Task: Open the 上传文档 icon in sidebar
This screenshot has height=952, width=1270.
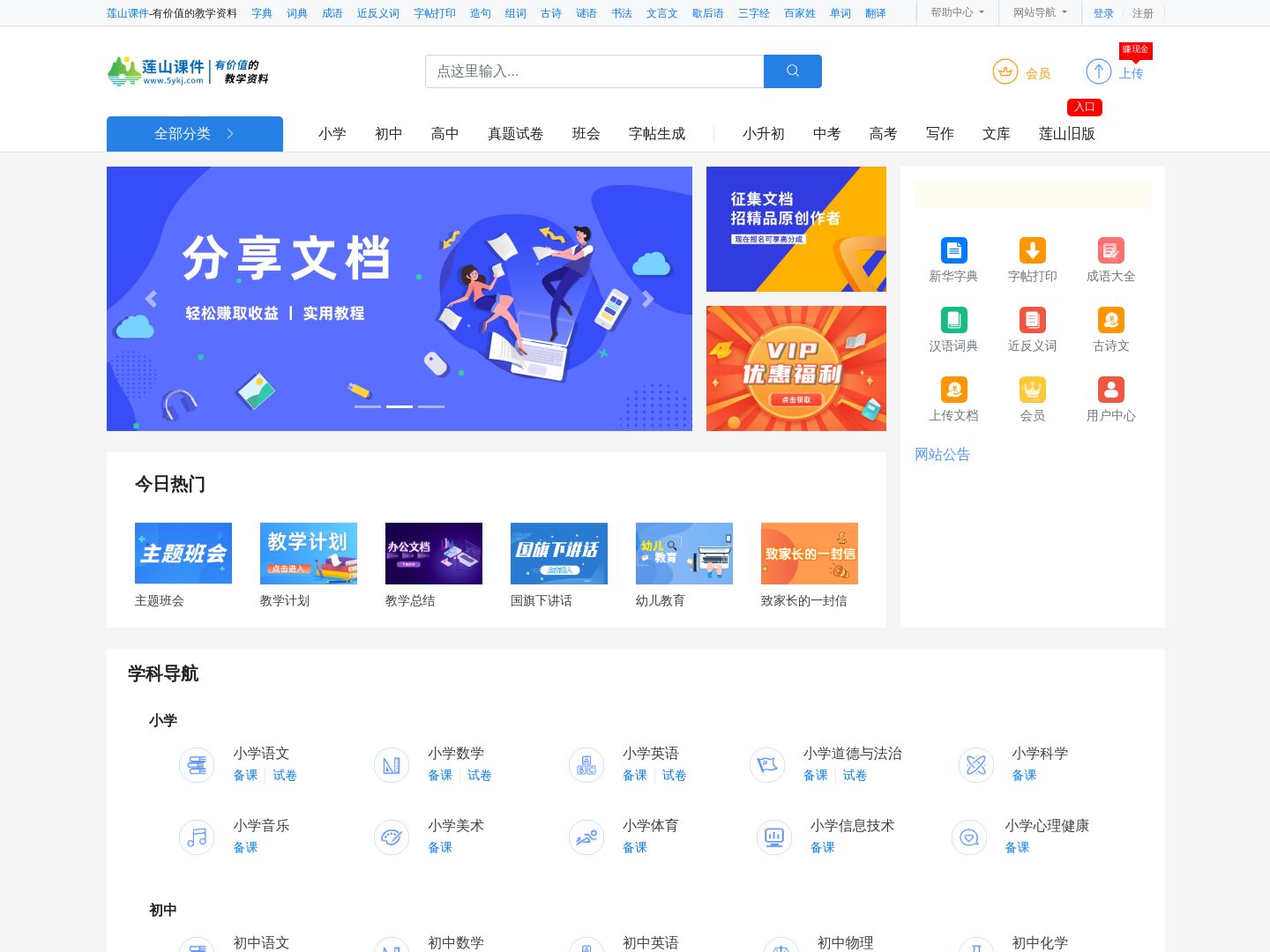Action: pos(953,390)
